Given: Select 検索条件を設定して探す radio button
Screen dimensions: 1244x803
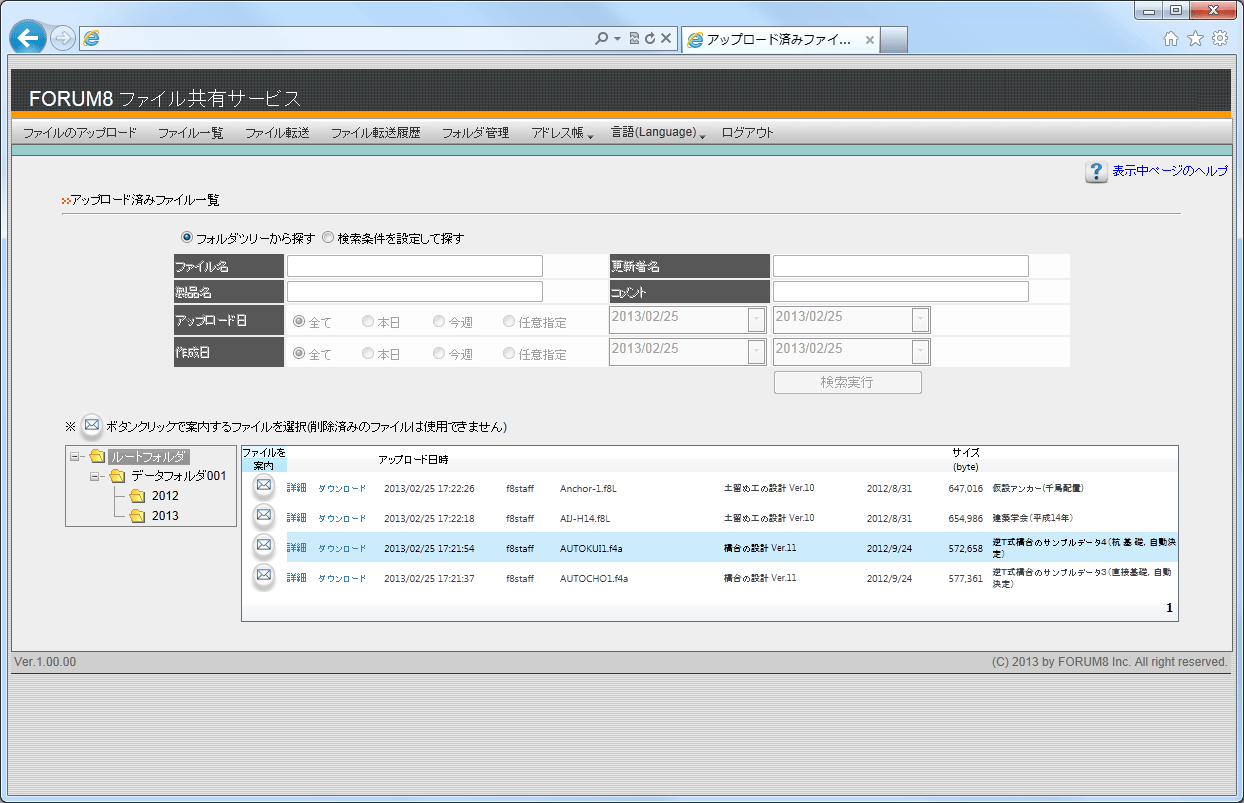Looking at the screenshot, I should coord(328,238).
